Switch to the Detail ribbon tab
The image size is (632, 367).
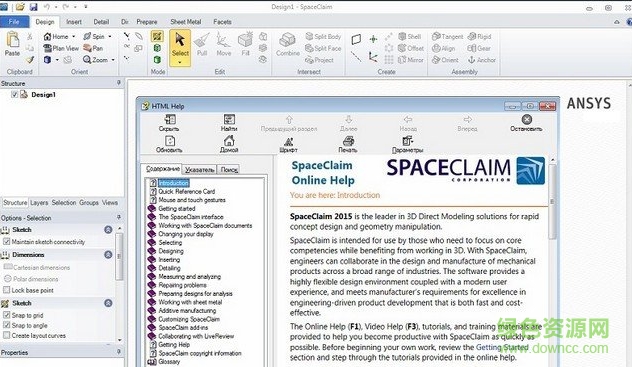[x=101, y=22]
